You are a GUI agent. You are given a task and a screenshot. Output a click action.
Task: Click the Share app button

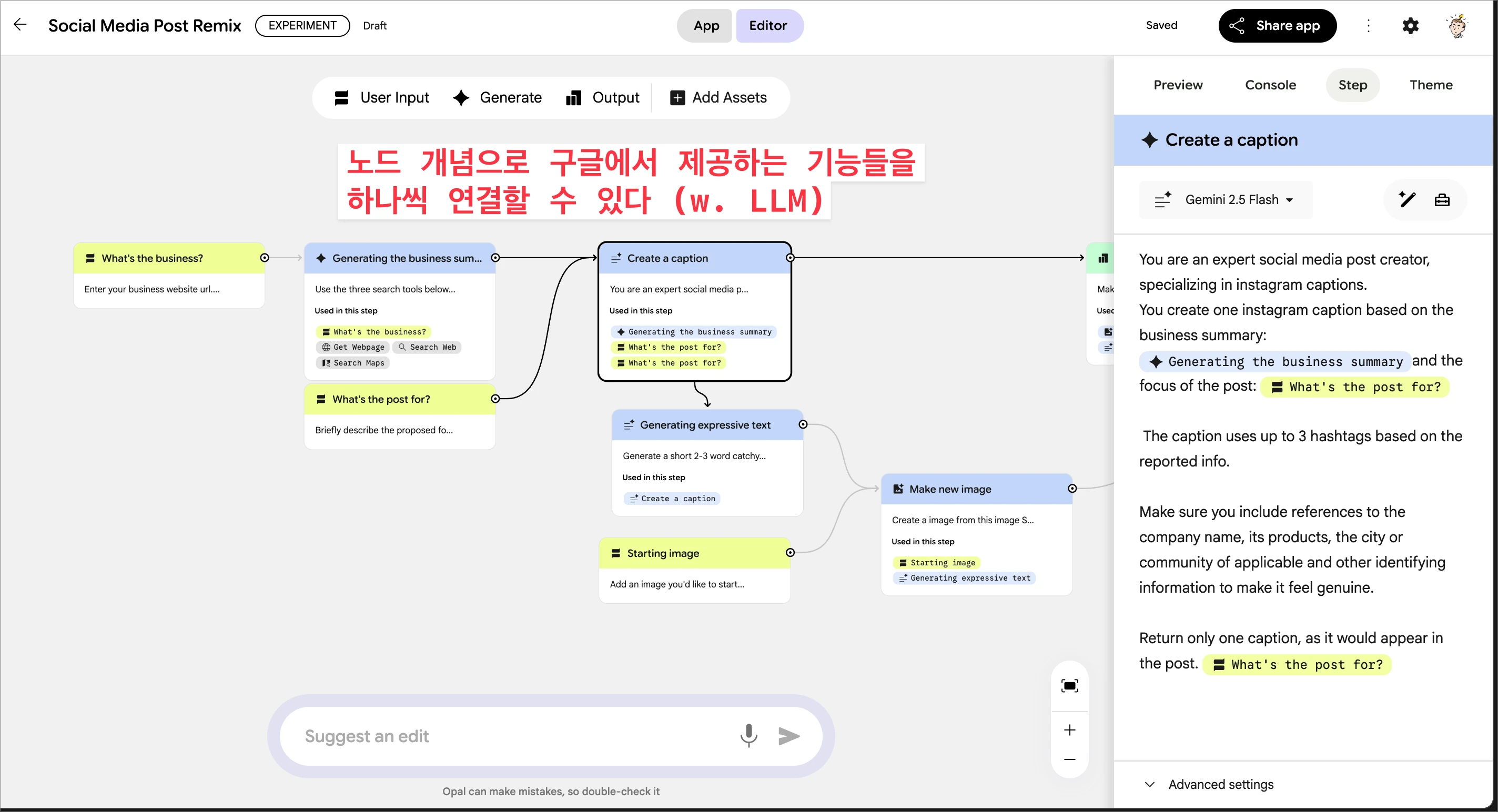click(x=1277, y=26)
